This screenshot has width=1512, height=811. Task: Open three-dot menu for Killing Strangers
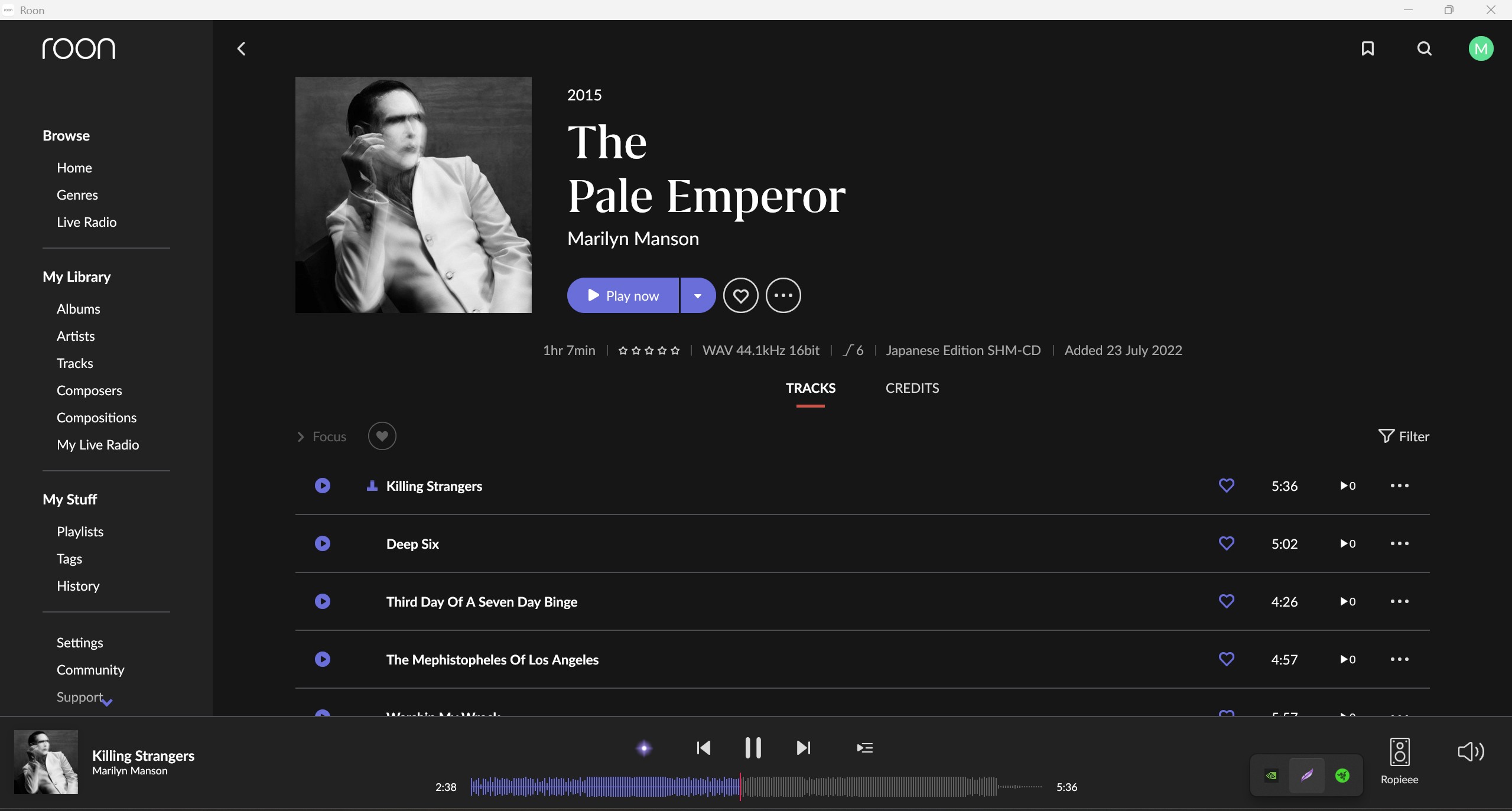click(1399, 486)
